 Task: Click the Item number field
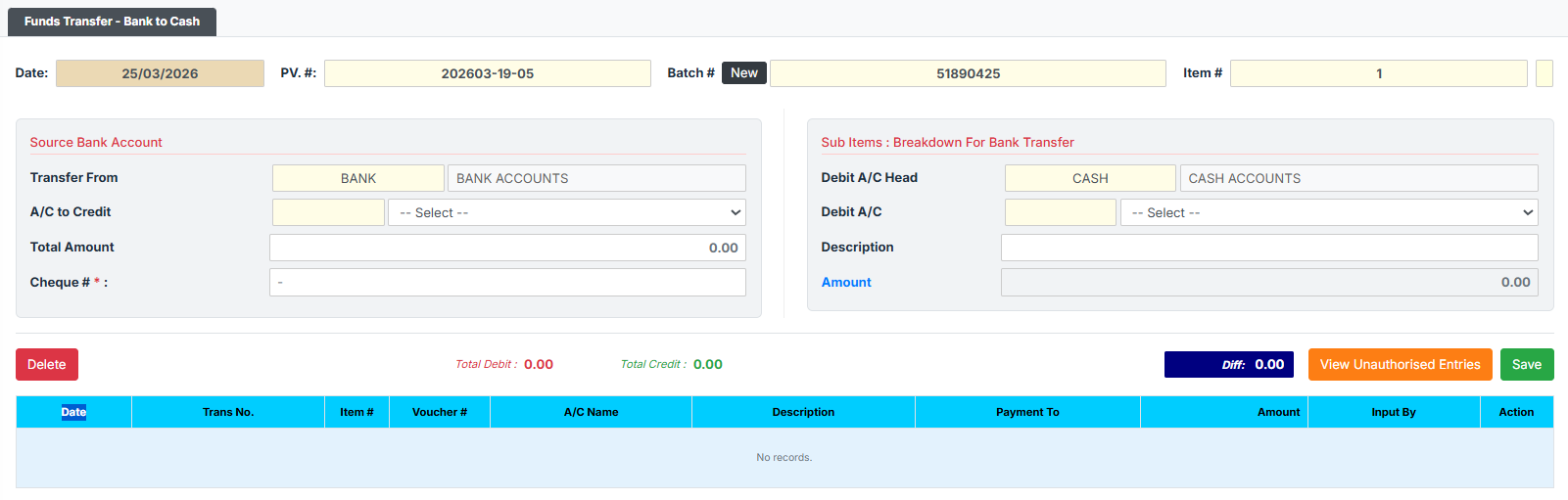coord(1378,73)
